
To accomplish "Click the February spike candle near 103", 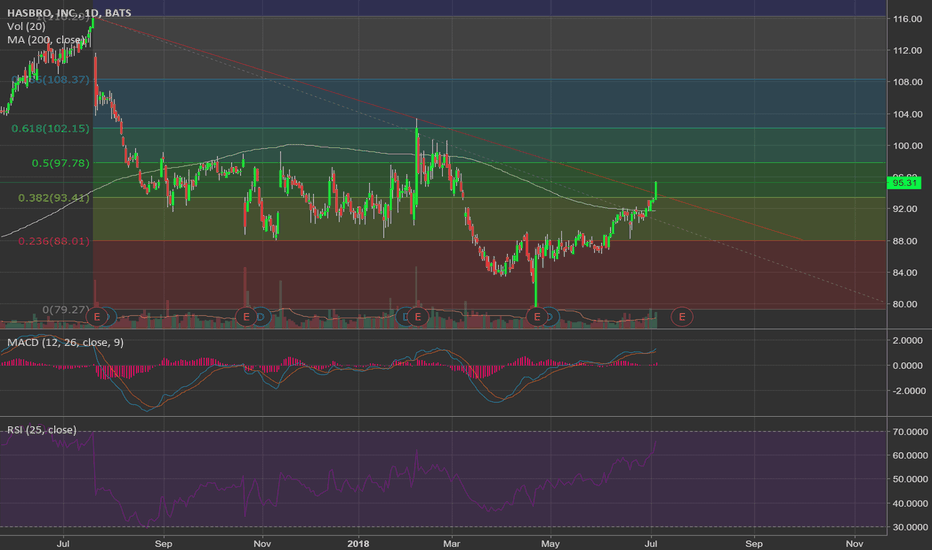I will tap(417, 161).
